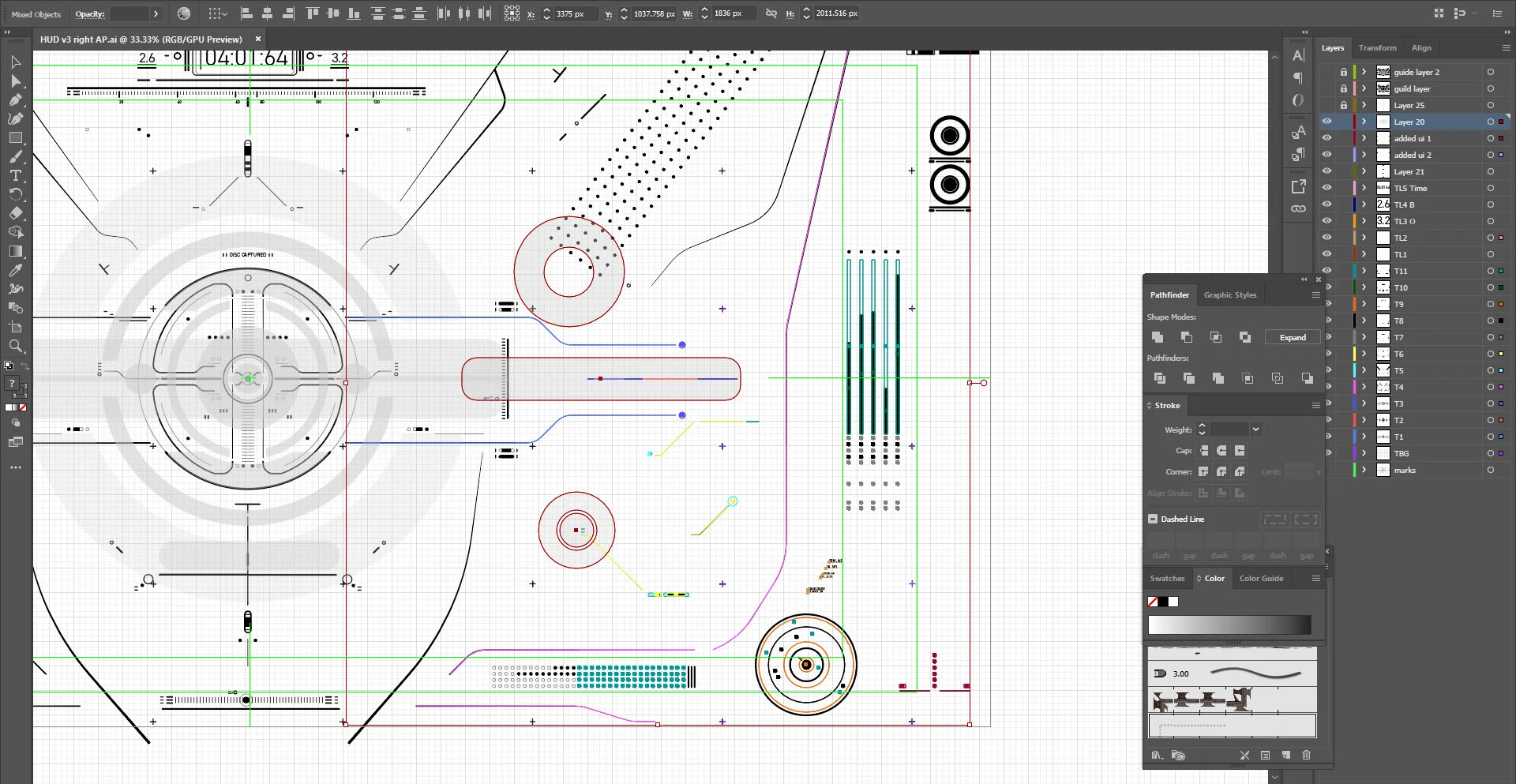
Task: Open the Recolor Artwork wheel icon
Action: point(184,13)
